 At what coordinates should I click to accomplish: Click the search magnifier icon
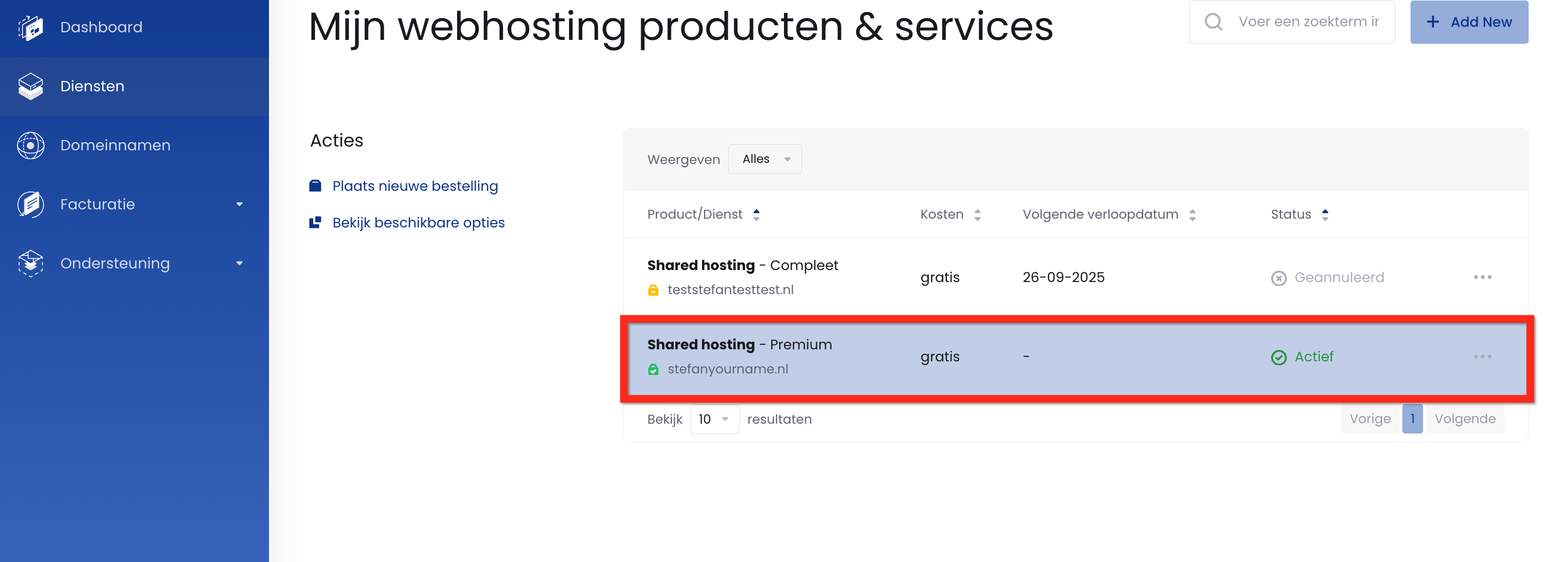pyautogui.click(x=1213, y=22)
